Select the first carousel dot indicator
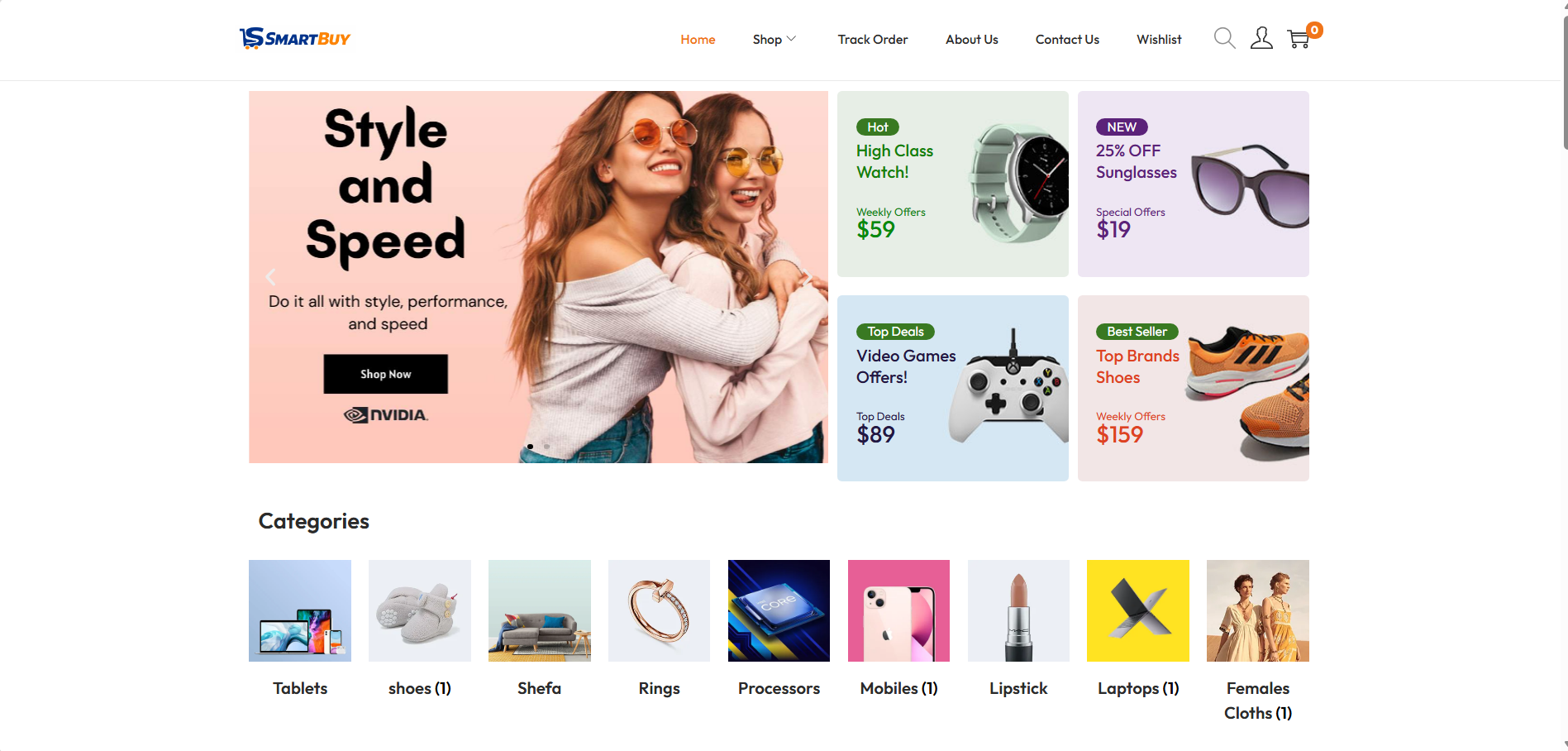 [530, 447]
